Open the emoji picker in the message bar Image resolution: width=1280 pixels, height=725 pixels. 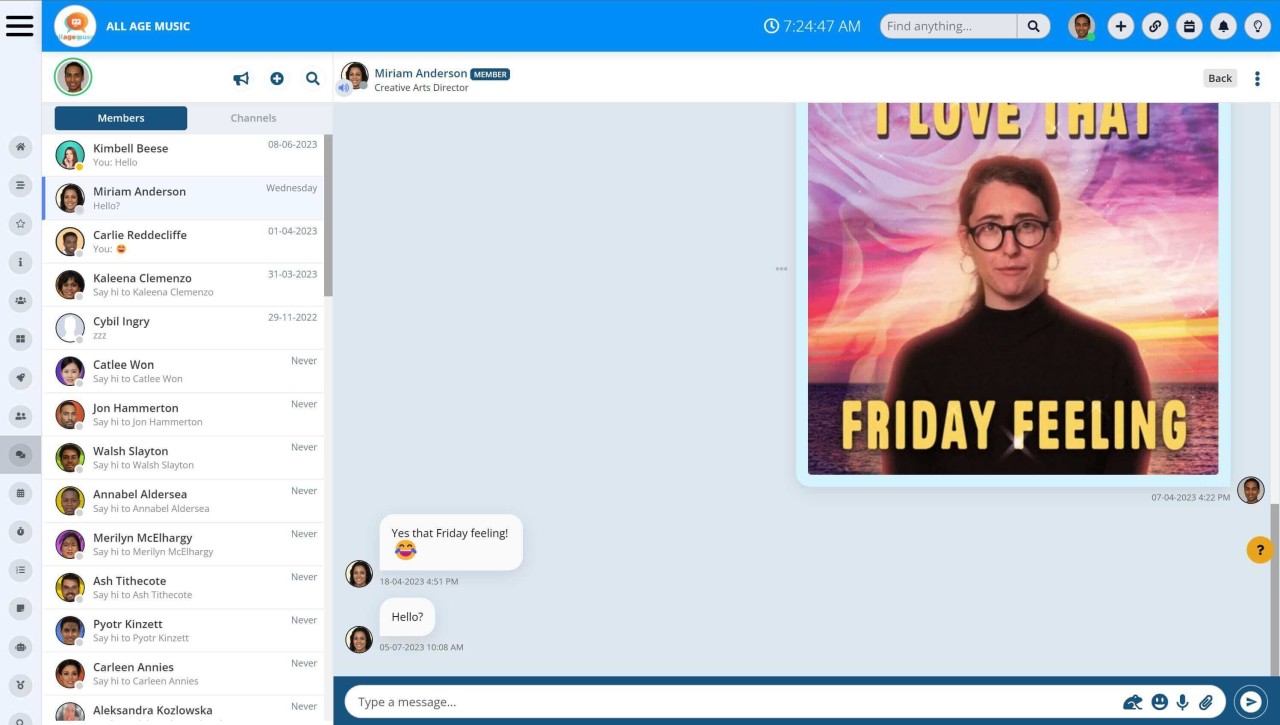(1159, 701)
